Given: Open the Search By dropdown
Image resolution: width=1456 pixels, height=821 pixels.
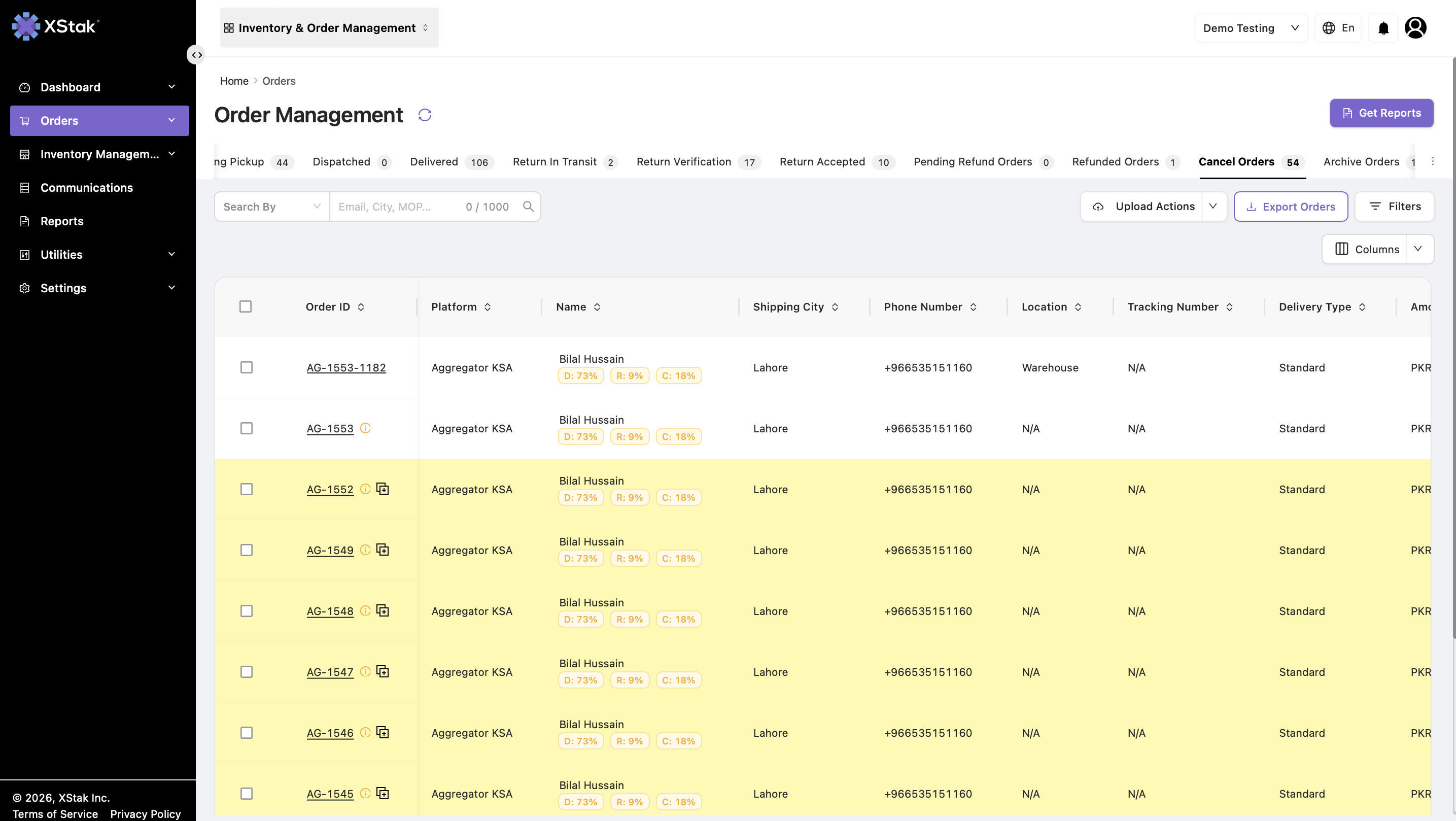Looking at the screenshot, I should (x=272, y=207).
